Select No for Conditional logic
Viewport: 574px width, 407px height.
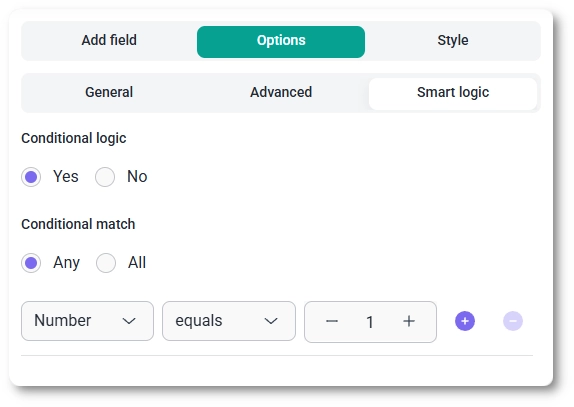point(105,177)
